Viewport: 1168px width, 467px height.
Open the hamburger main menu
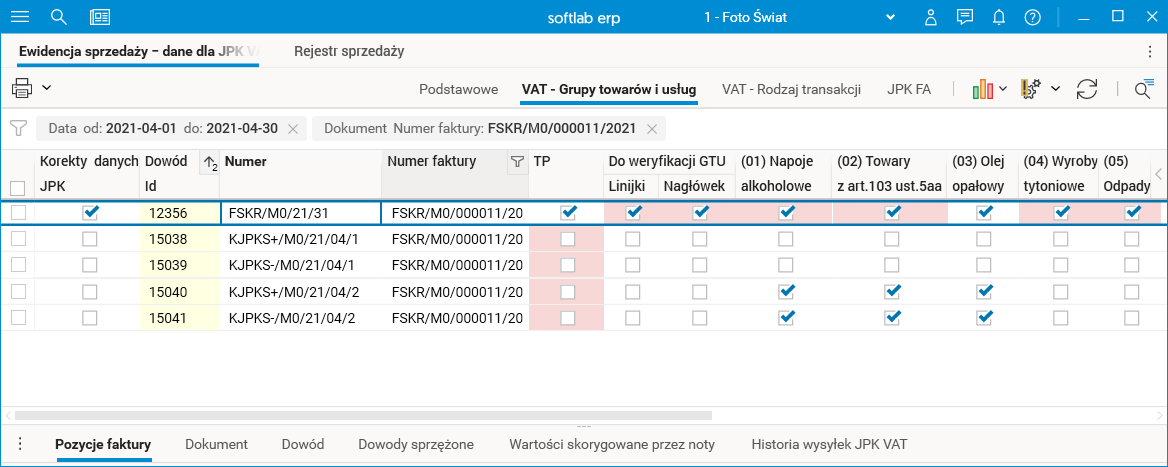pos(19,17)
